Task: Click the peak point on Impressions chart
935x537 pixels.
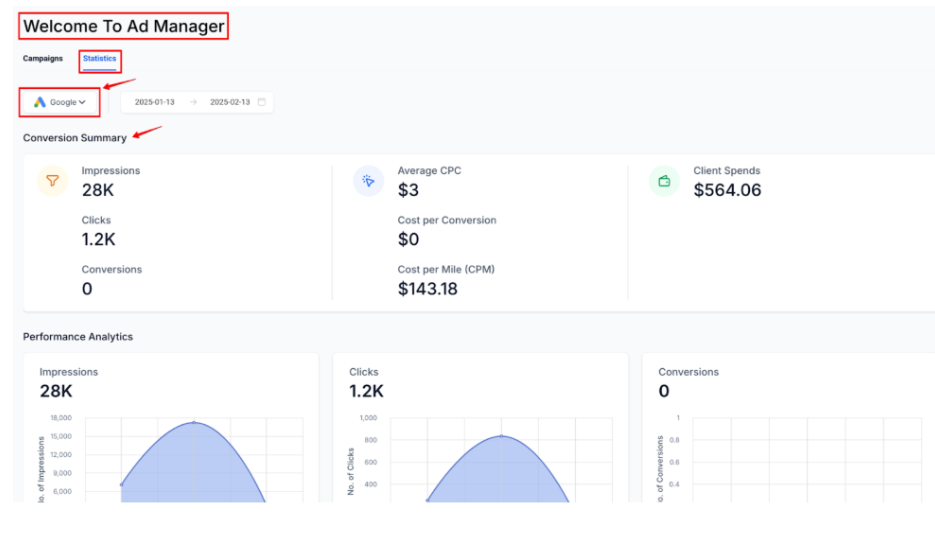Action: pos(194,422)
